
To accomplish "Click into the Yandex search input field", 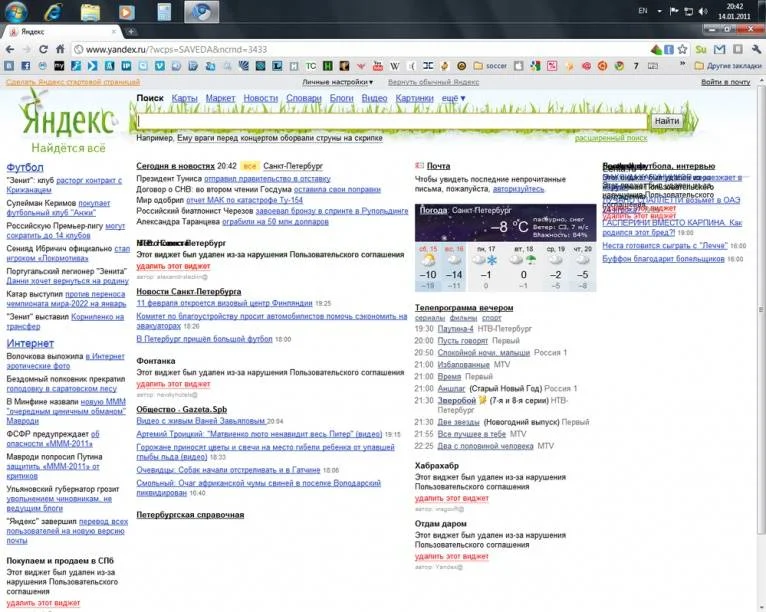I will pos(392,121).
